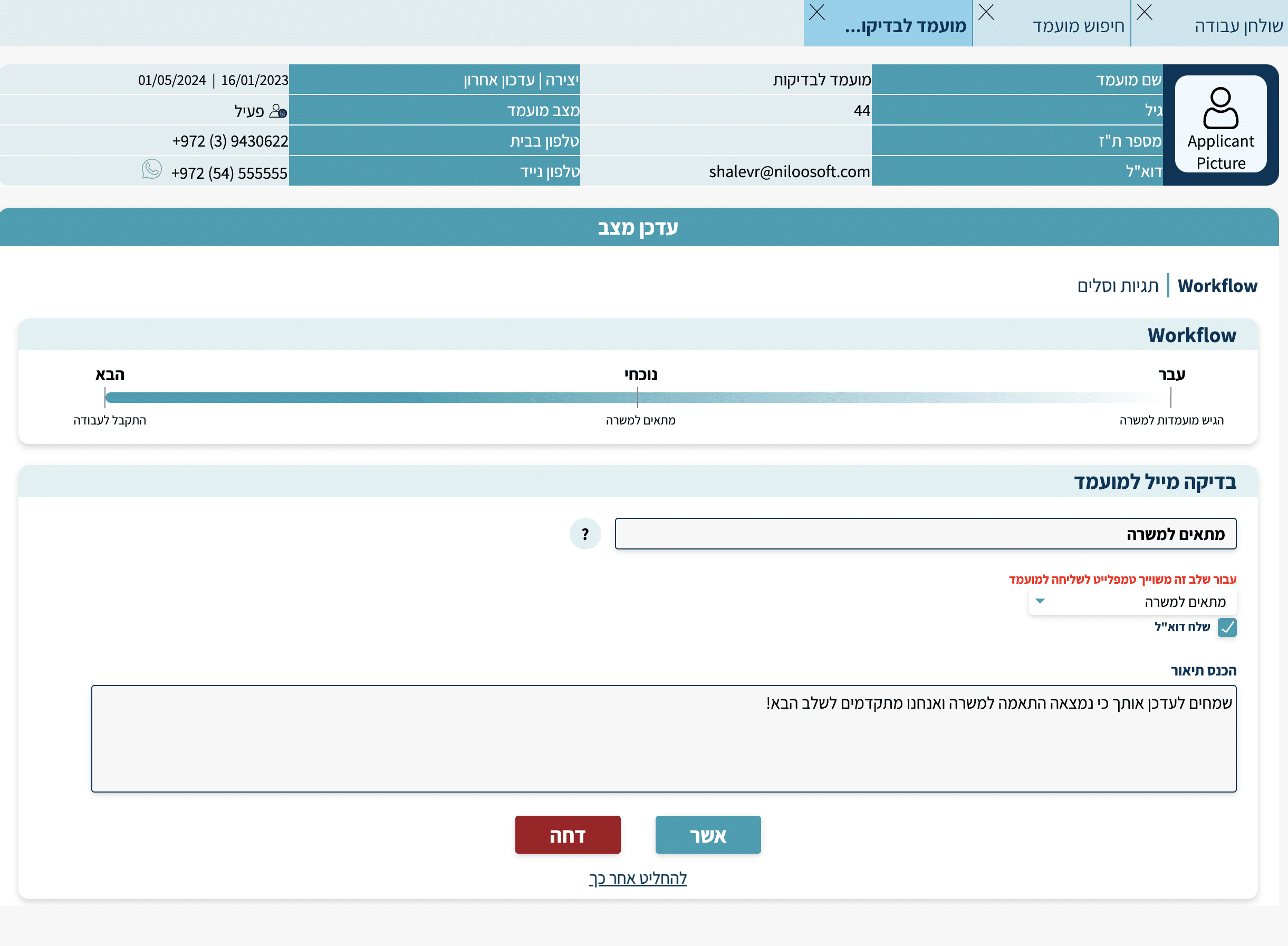Click the נוכחי marker on workflow progress bar
The image size is (1288, 946).
point(638,398)
